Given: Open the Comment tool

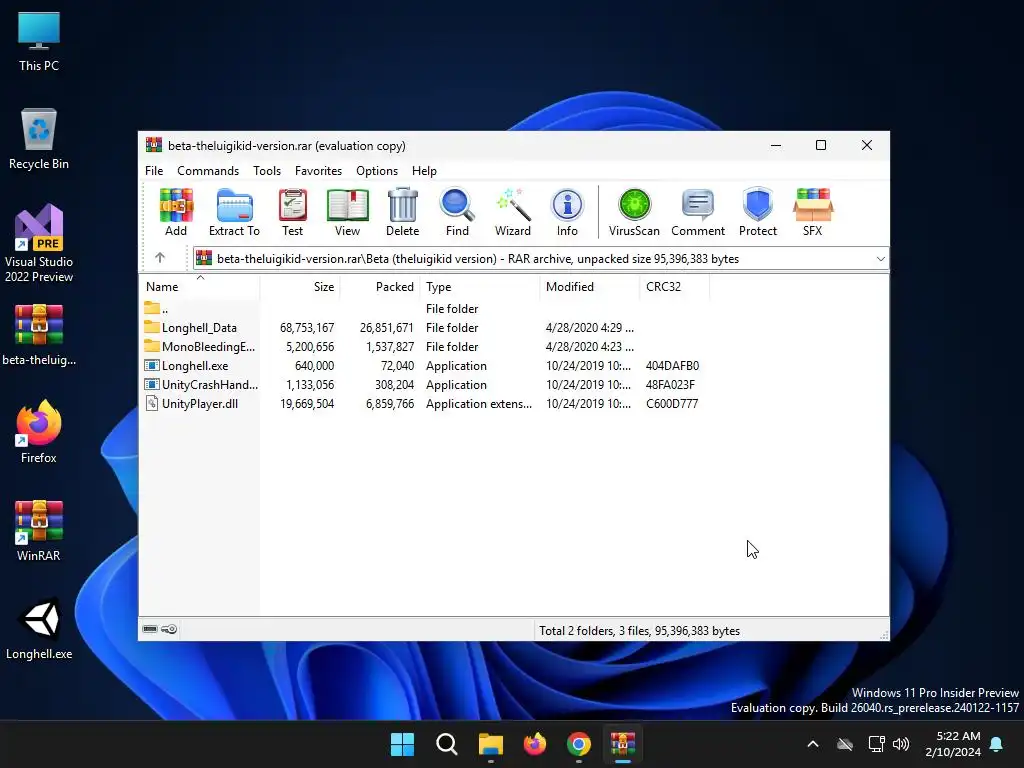Looking at the screenshot, I should coord(697,212).
